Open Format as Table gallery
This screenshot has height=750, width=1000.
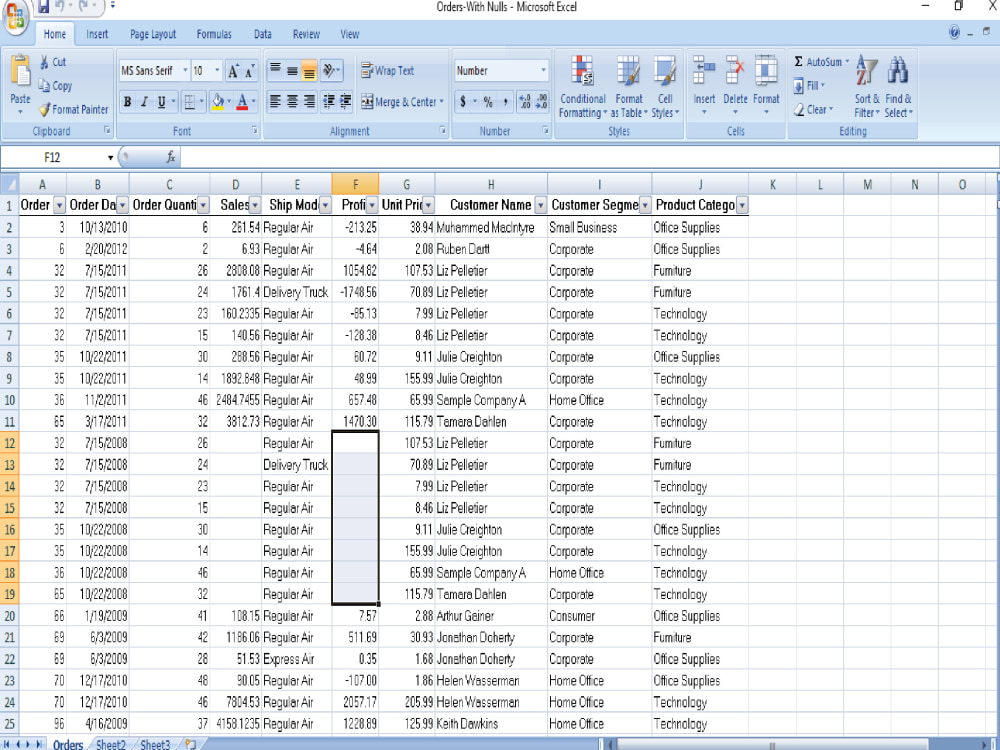pyautogui.click(x=629, y=87)
